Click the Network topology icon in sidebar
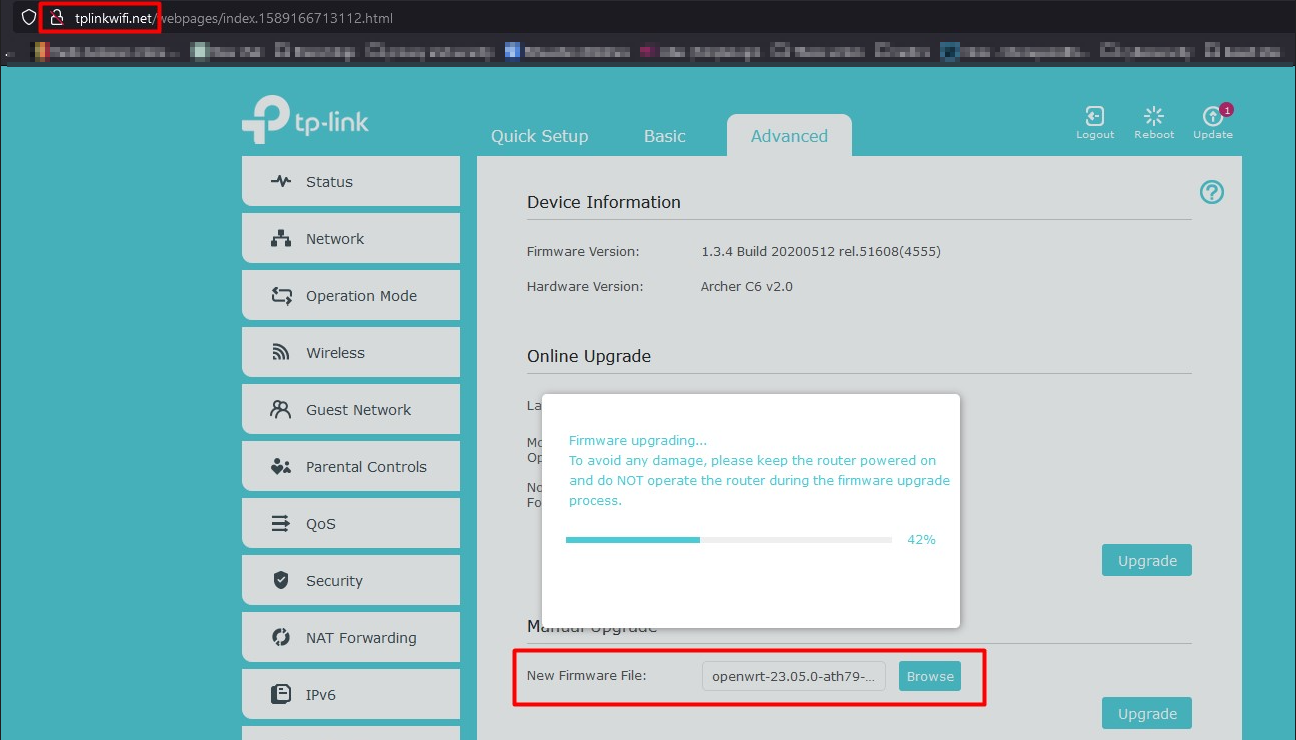Viewport: 1296px width, 740px height. 281,238
